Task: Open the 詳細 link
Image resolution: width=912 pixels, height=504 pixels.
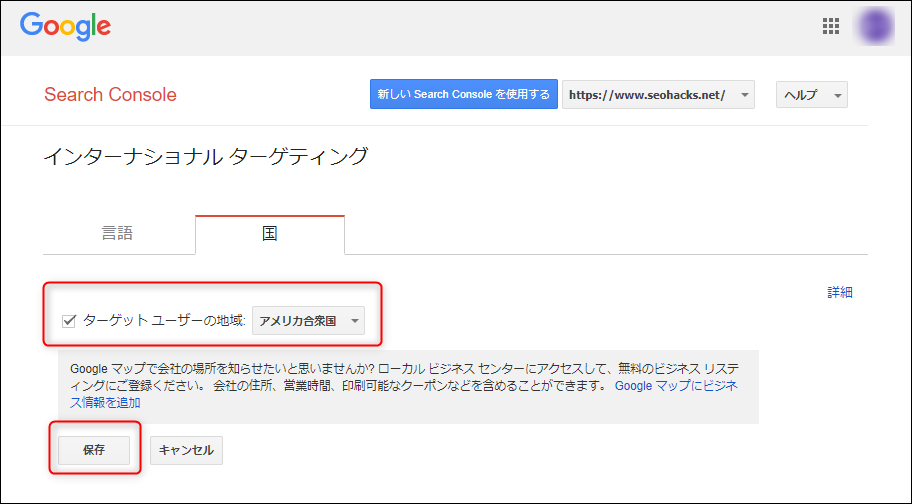Action: pos(840,292)
